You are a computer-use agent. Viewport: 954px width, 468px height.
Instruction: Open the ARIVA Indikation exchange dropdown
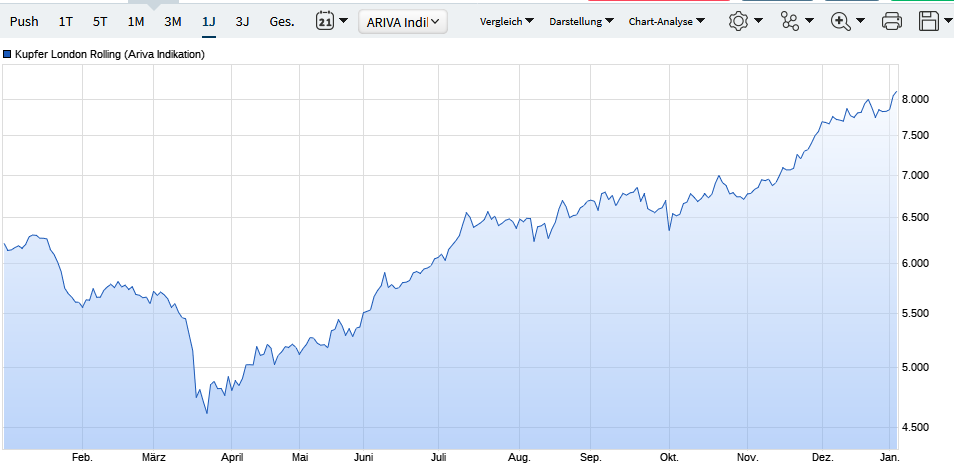[403, 22]
